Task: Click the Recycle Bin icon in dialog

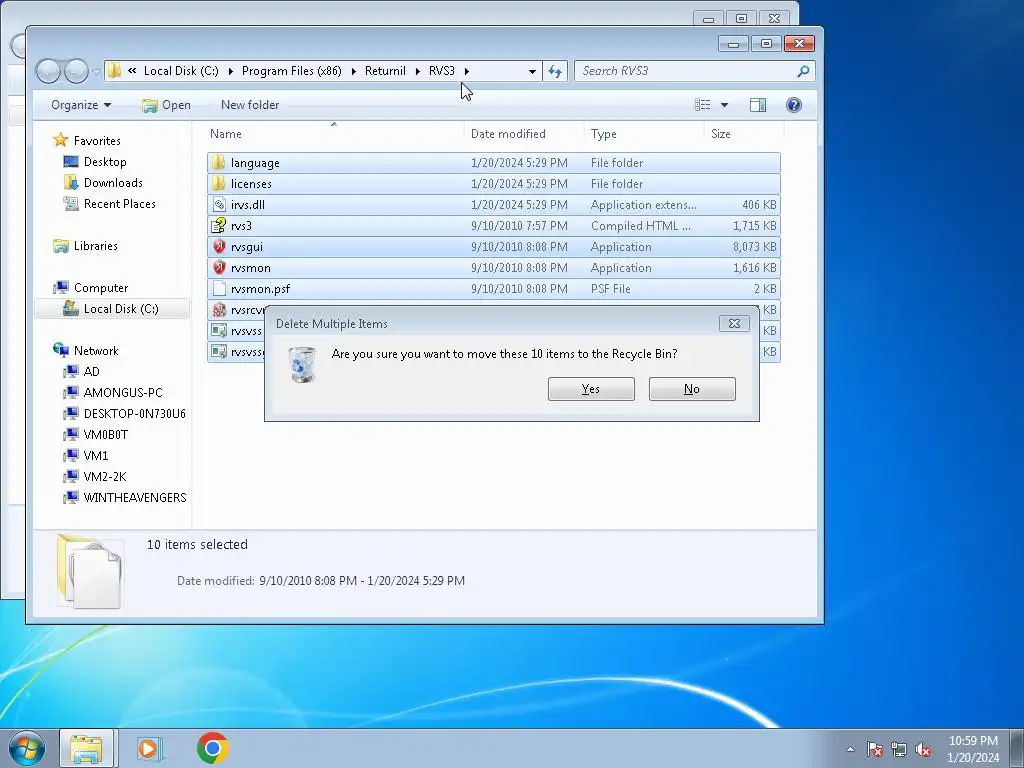Action: pyautogui.click(x=302, y=364)
